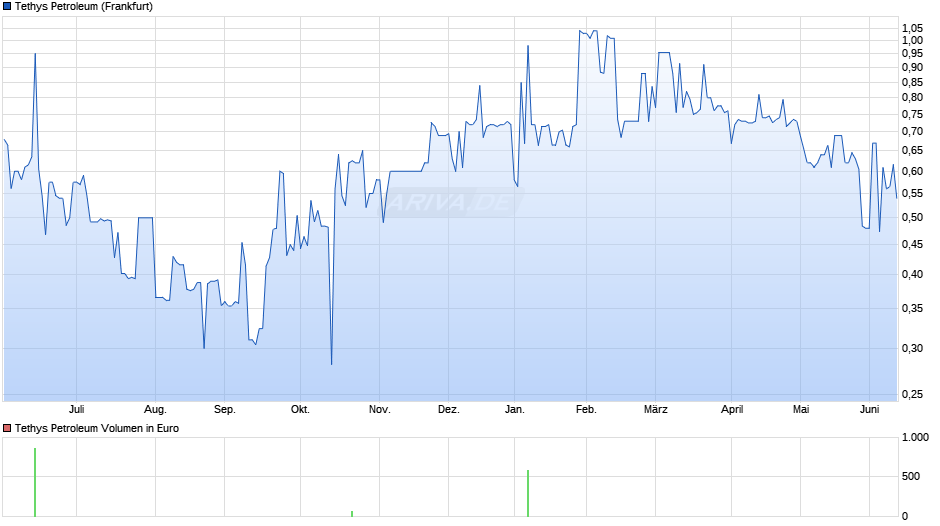Click the 'Aug.' month label
The height and width of the screenshot is (526, 940).
pyautogui.click(x=155, y=409)
